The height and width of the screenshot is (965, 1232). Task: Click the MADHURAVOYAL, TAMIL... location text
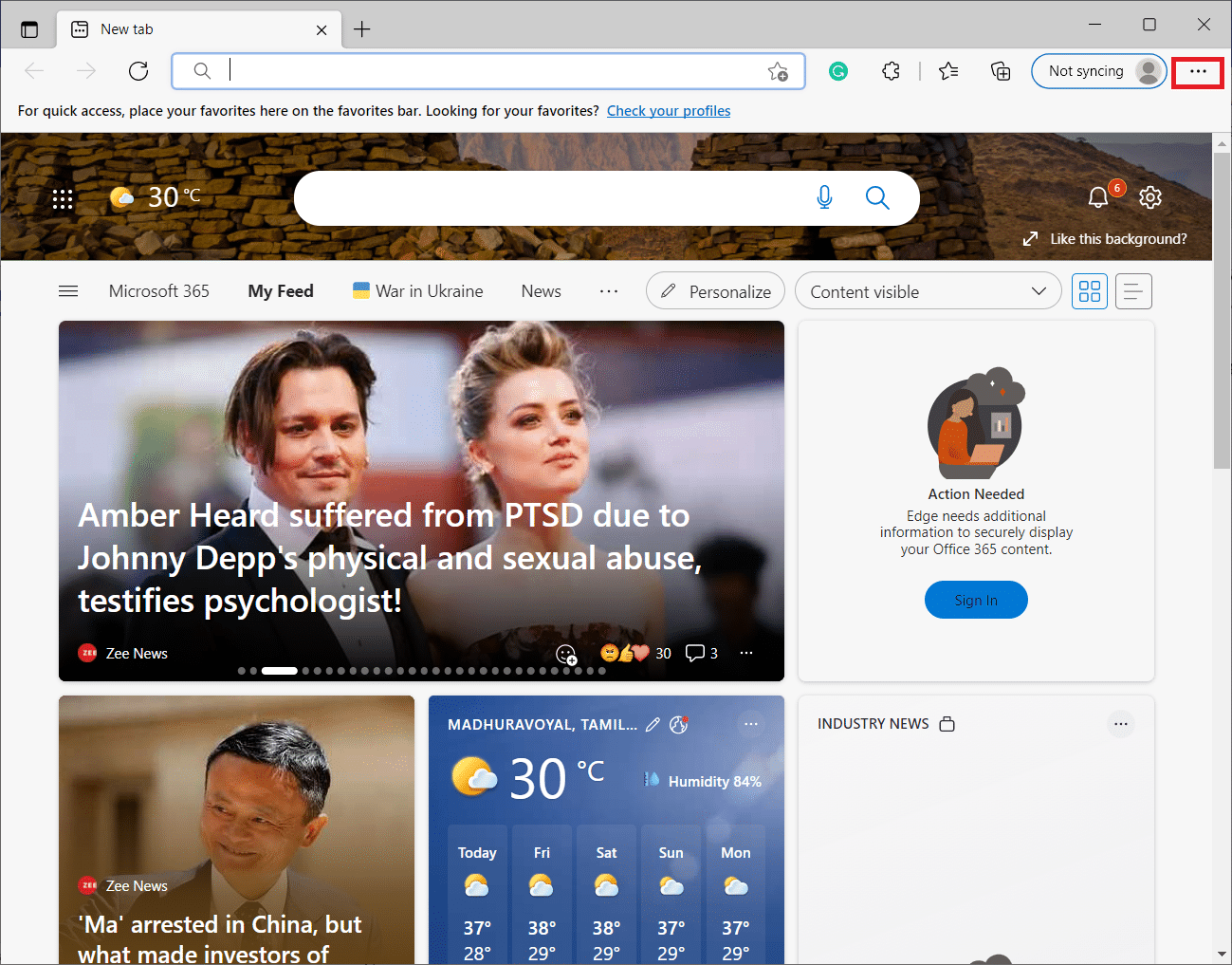click(542, 724)
